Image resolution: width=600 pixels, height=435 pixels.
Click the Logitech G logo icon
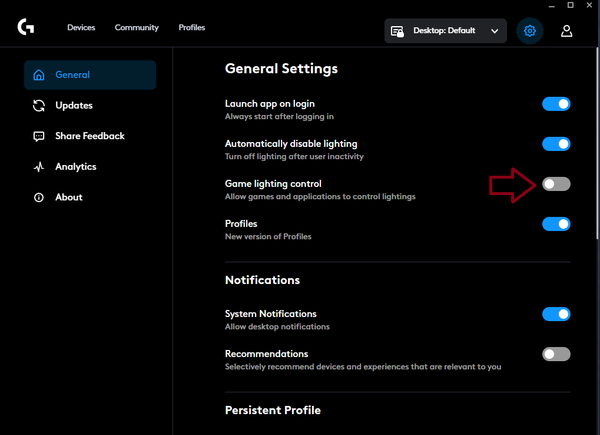pyautogui.click(x=24, y=30)
